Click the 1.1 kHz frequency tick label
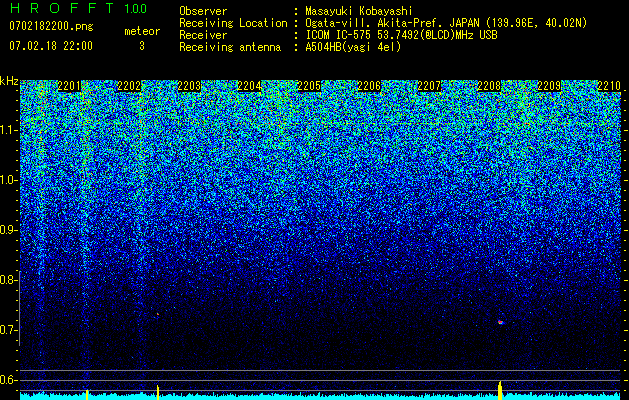Screen dimensions: 629x400 coord(7,130)
